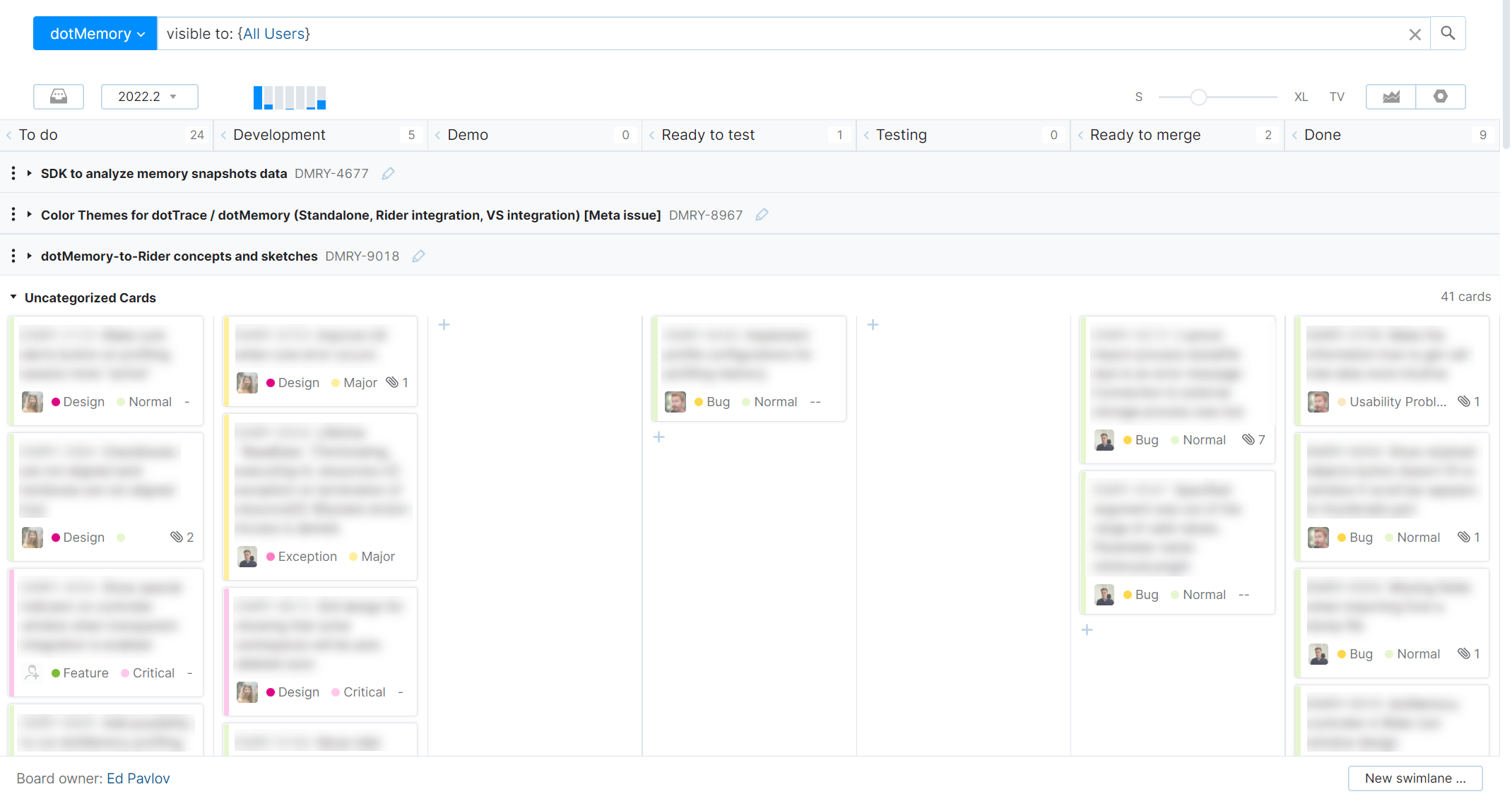1512x806 pixels.
Task: Open the backlog drawer icon
Action: (x=59, y=96)
